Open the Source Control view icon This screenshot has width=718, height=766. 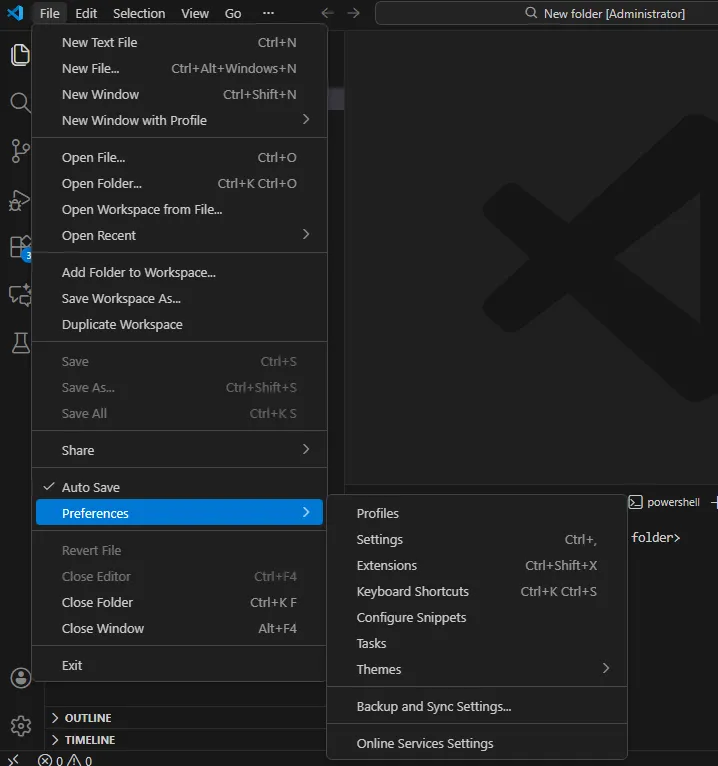click(20, 151)
